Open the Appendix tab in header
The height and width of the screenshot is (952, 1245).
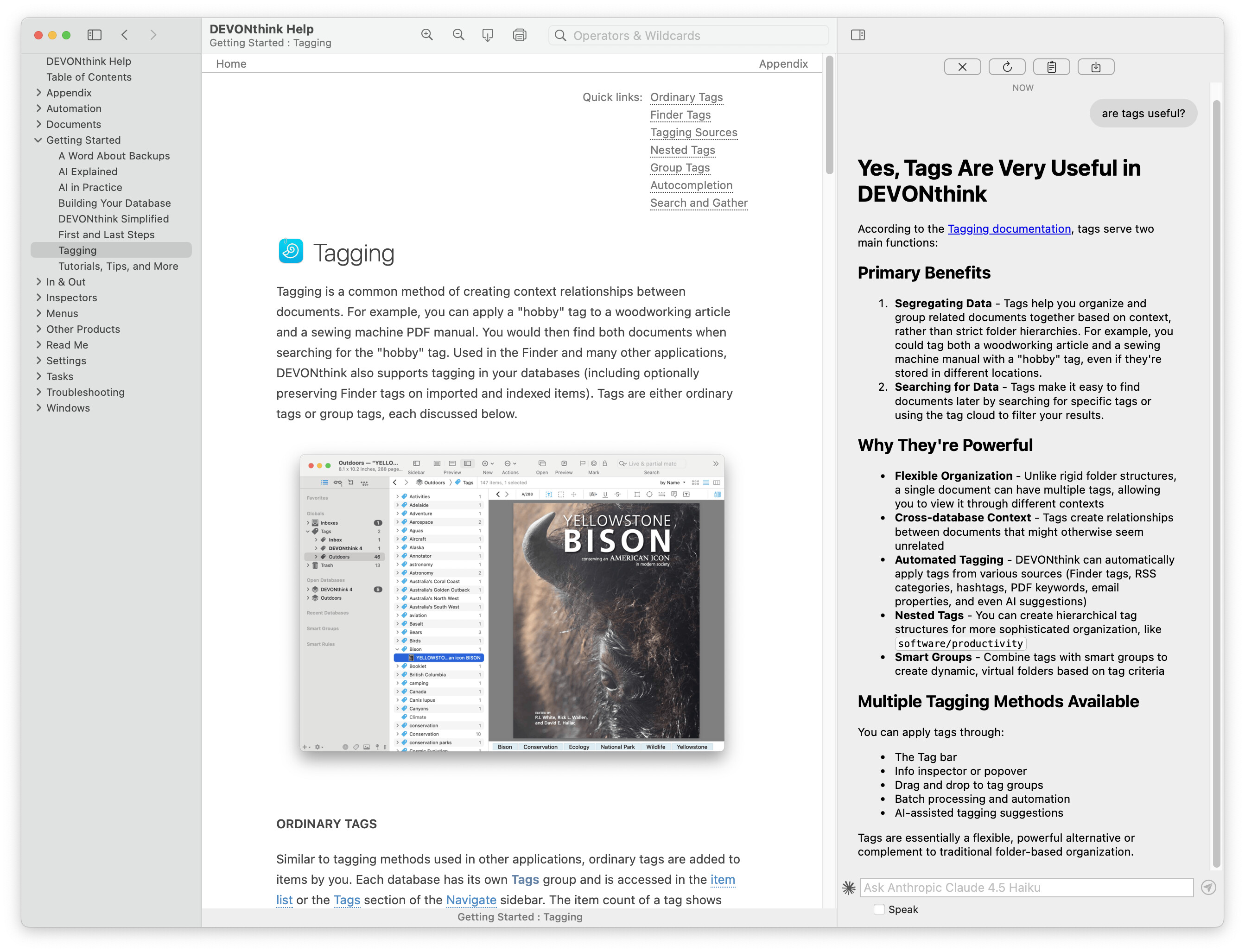782,63
